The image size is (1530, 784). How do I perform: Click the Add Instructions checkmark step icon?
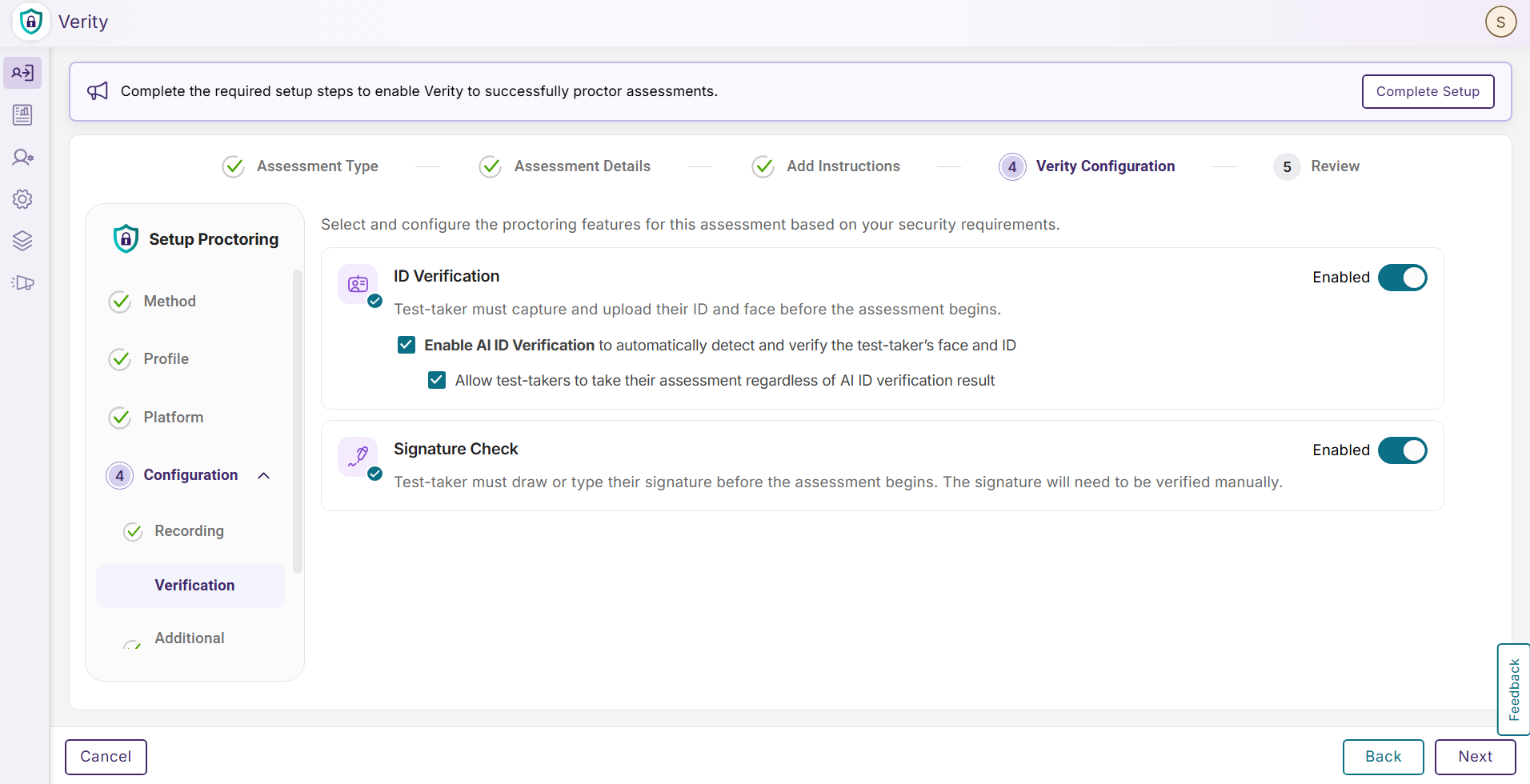tap(763, 166)
